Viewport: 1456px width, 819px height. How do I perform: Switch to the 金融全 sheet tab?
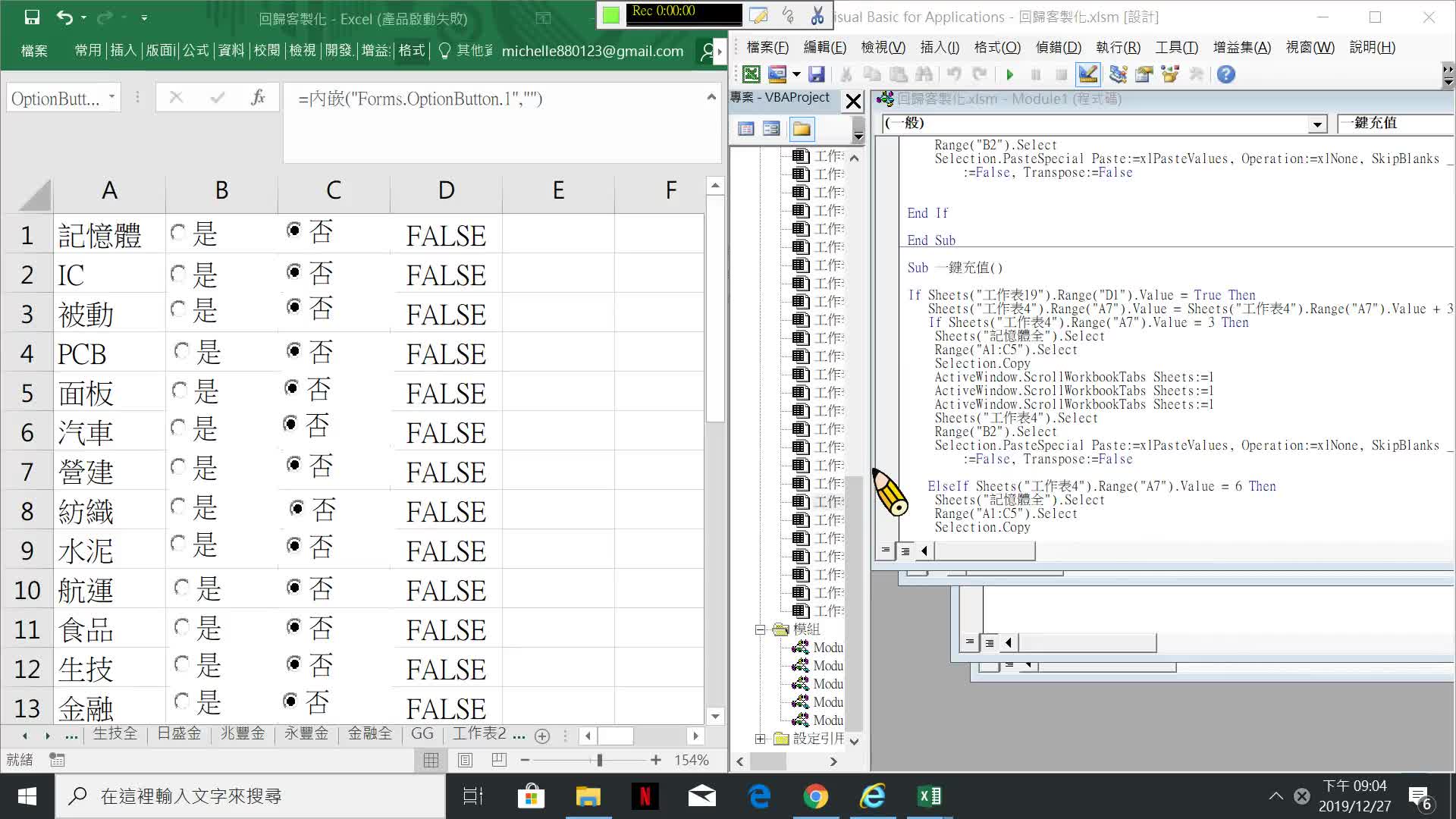pyautogui.click(x=369, y=733)
